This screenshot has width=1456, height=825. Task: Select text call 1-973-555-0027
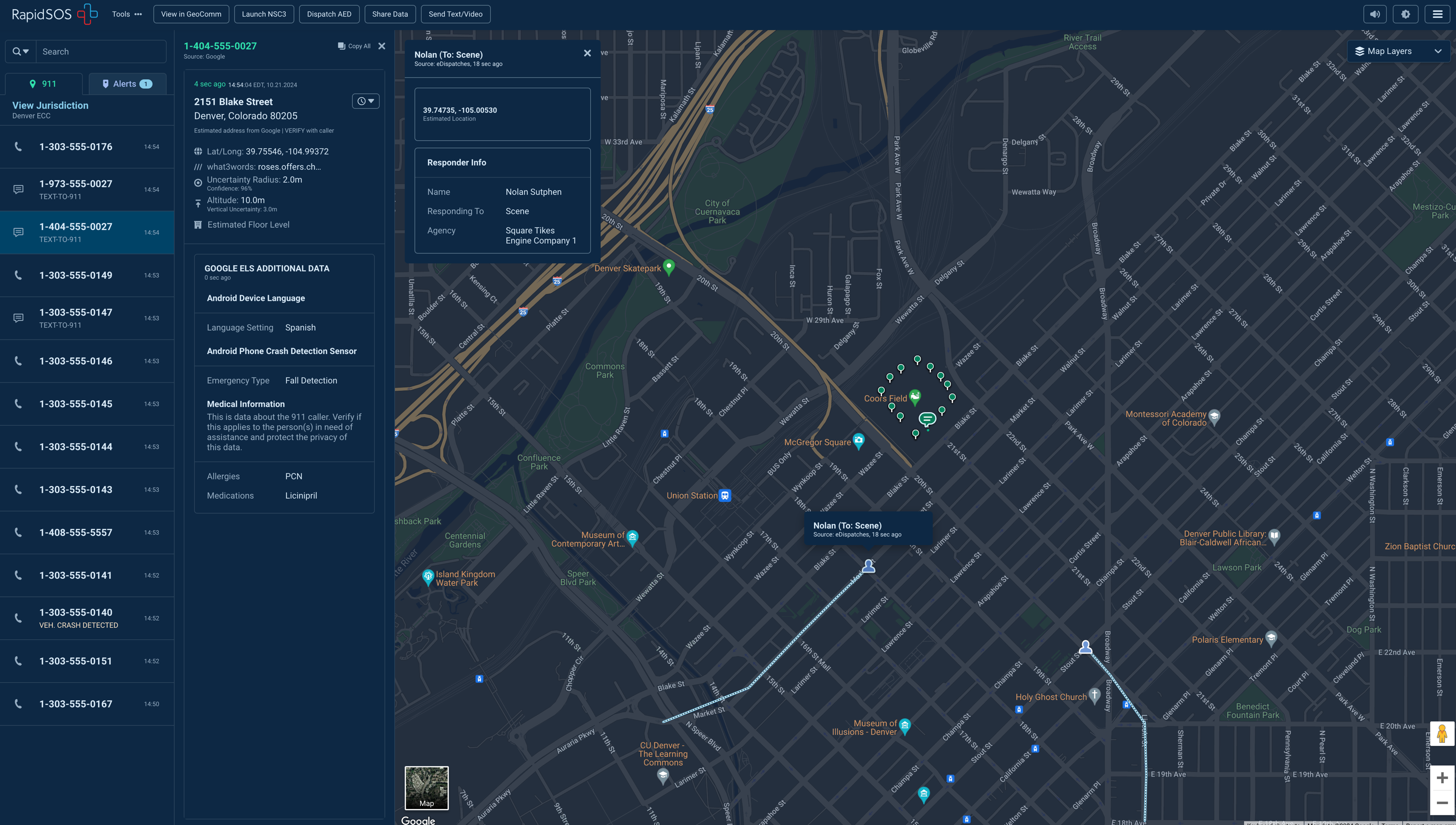pyautogui.click(x=87, y=189)
